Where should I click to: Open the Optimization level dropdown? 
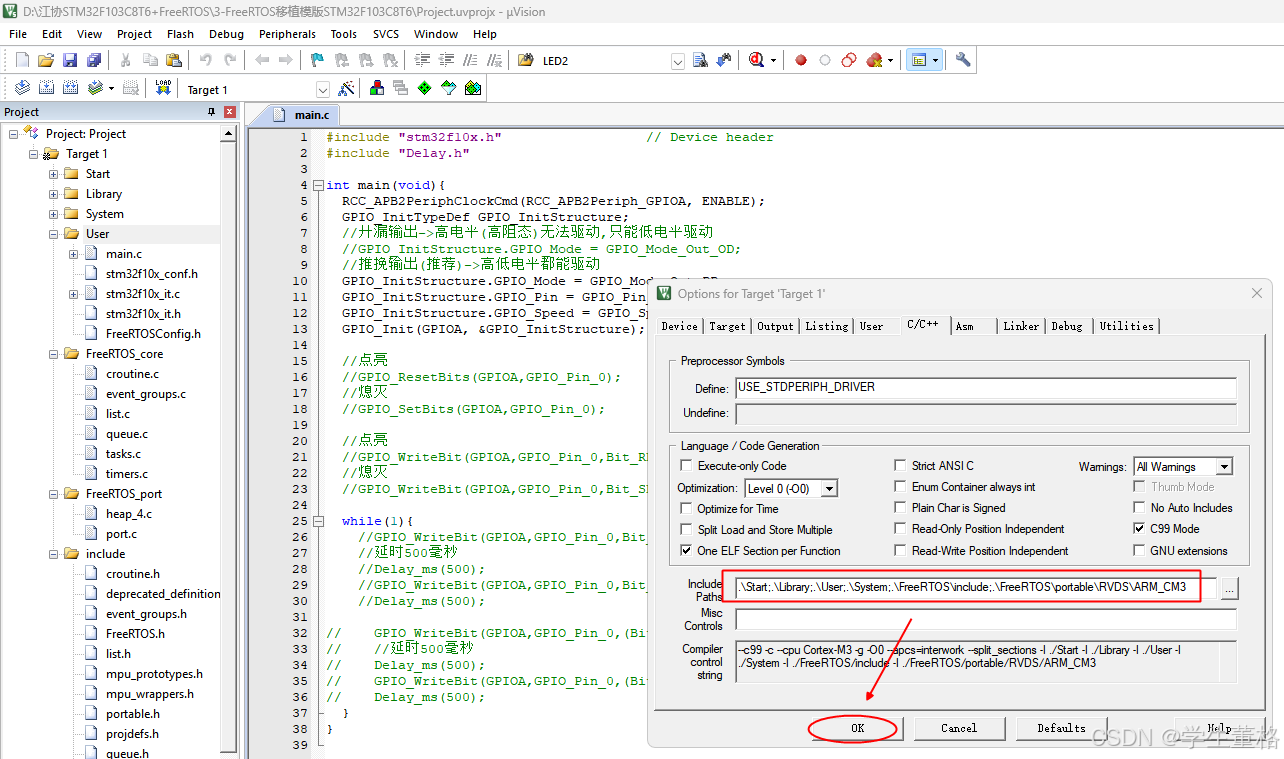click(x=829, y=489)
